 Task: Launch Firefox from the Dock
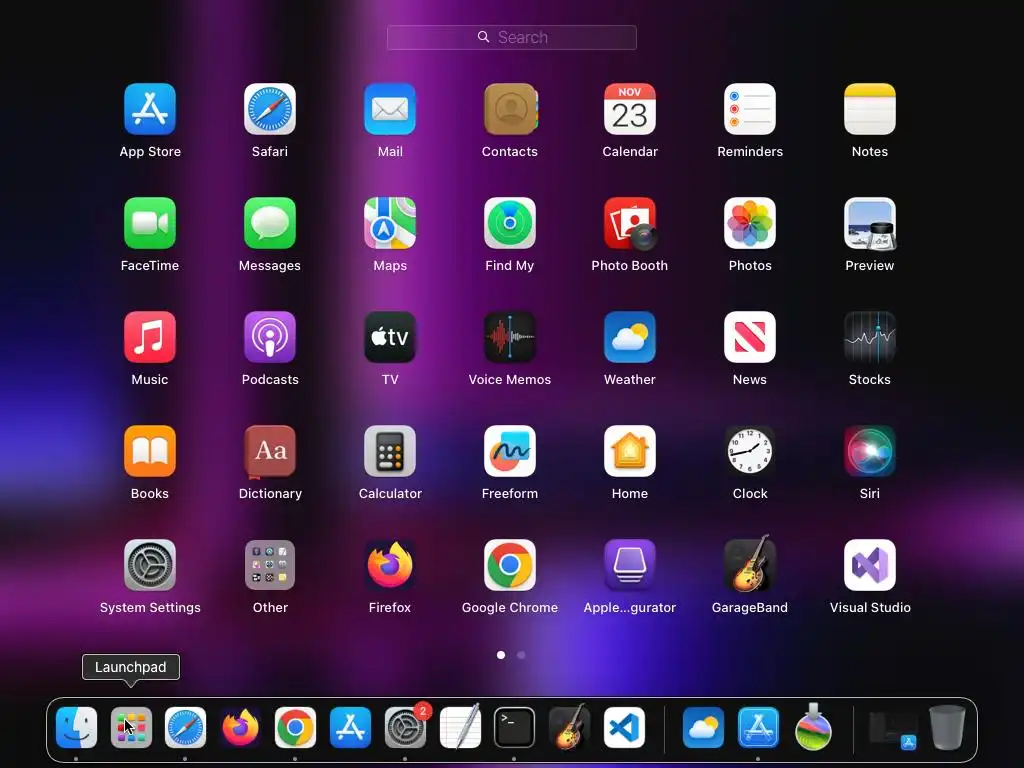tap(240, 728)
